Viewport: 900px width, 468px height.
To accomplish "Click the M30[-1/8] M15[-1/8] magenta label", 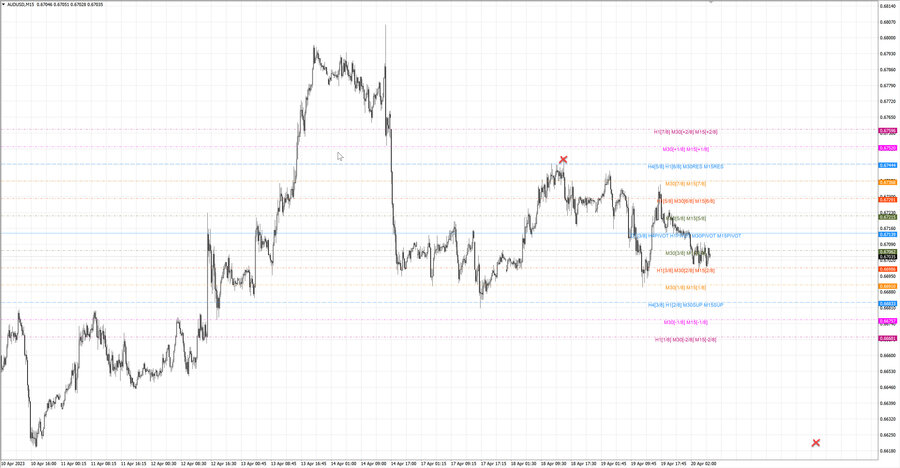I will pyautogui.click(x=685, y=322).
